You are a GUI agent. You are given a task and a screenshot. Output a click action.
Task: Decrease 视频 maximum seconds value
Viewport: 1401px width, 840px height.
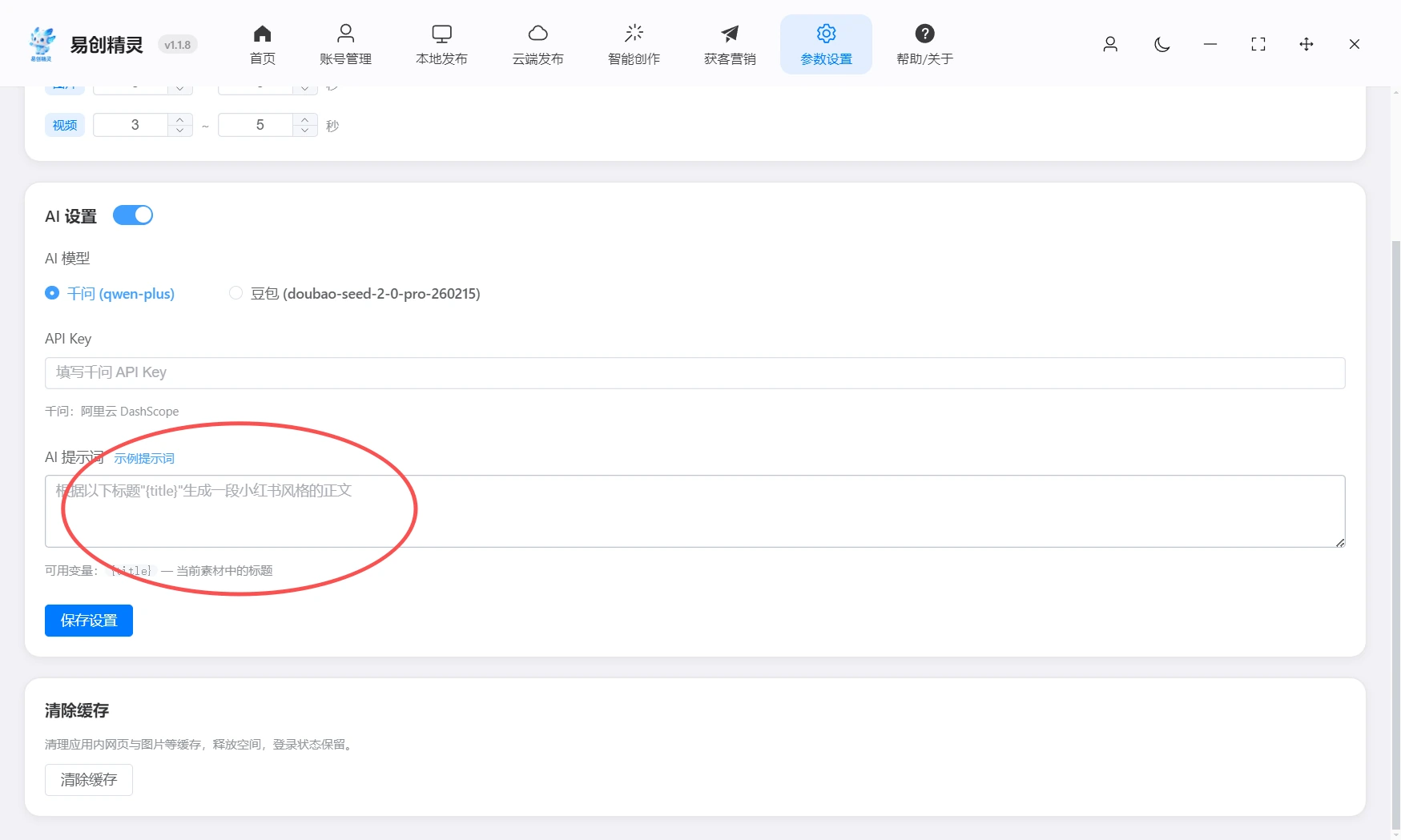pyautogui.click(x=305, y=131)
